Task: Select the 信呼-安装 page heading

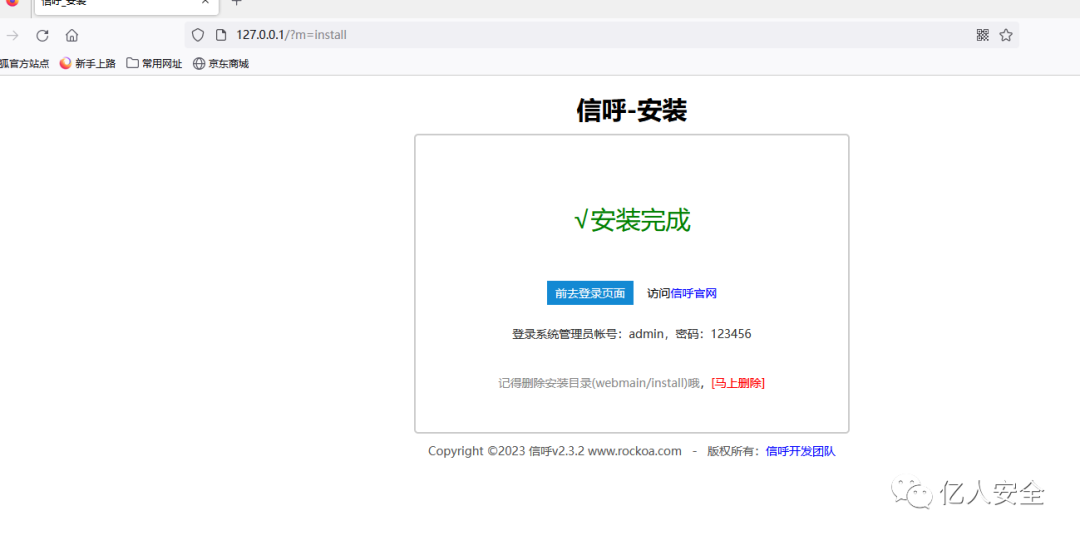Action: 632,111
